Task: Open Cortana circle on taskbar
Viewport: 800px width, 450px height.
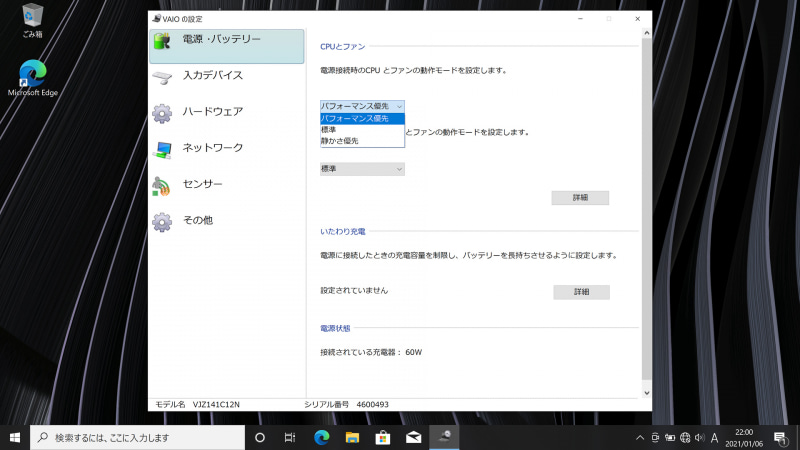Action: tap(260, 437)
